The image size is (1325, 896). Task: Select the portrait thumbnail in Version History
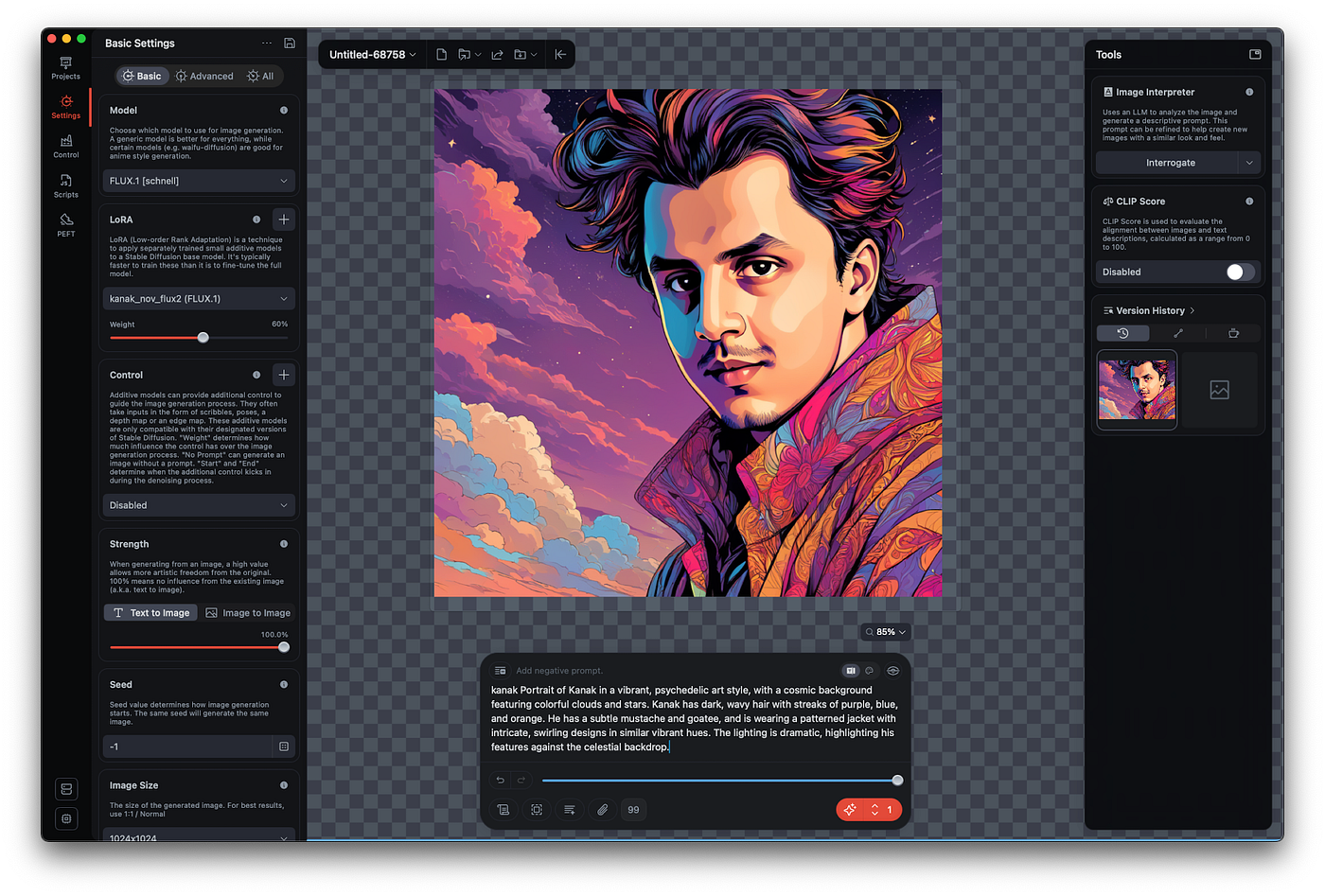pos(1137,390)
